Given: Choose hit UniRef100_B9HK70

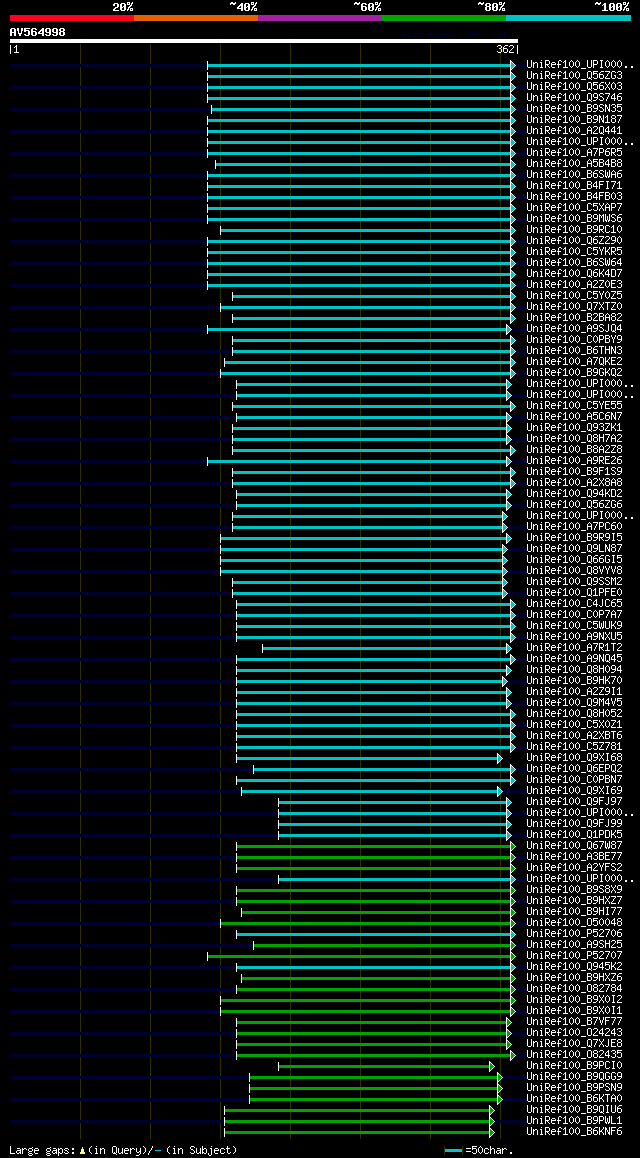Looking at the screenshot, I should pos(574,681).
